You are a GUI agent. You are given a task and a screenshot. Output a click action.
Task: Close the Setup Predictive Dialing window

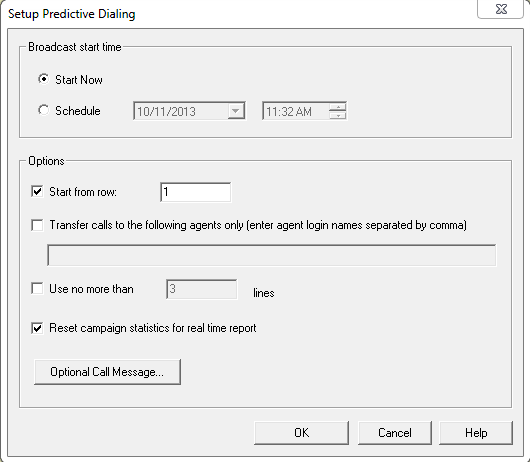[501, 9]
